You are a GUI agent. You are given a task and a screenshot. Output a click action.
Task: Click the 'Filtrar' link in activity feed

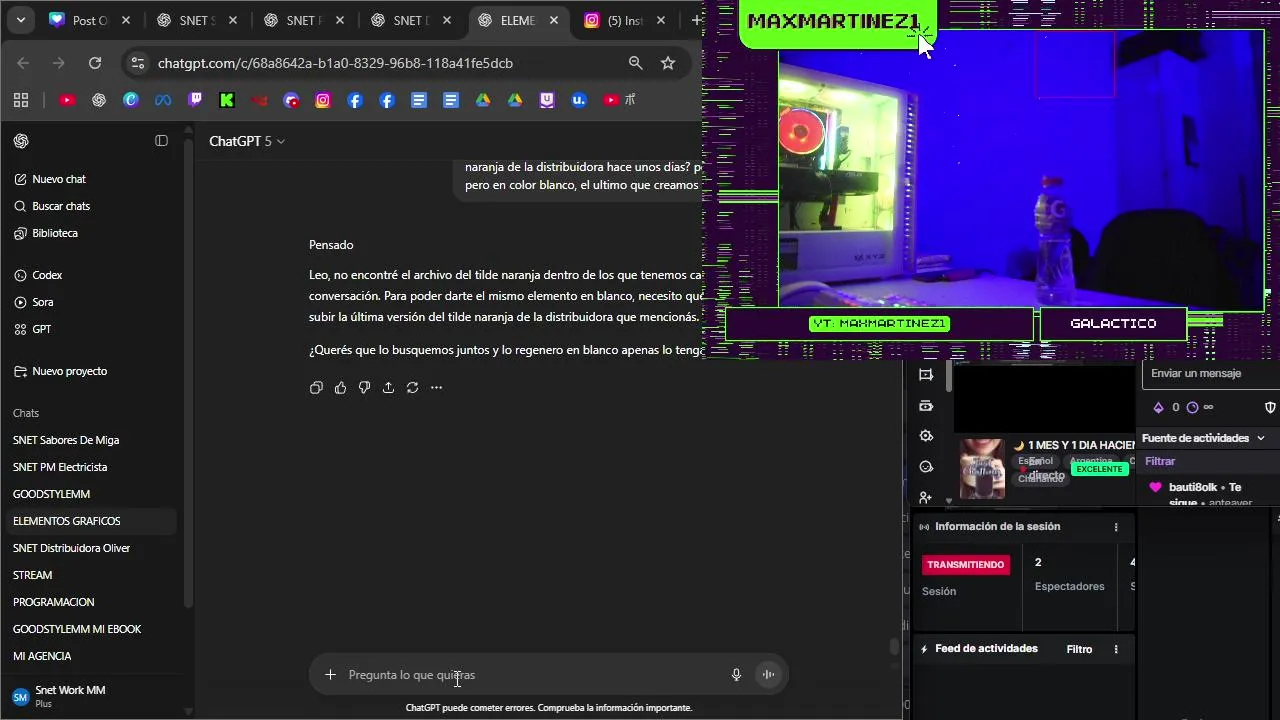1160,461
